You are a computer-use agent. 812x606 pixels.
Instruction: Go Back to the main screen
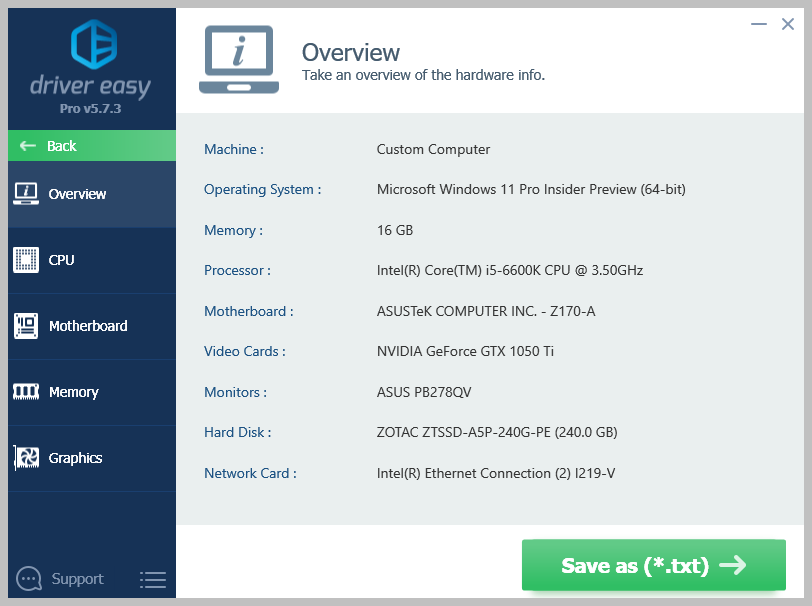(x=92, y=146)
